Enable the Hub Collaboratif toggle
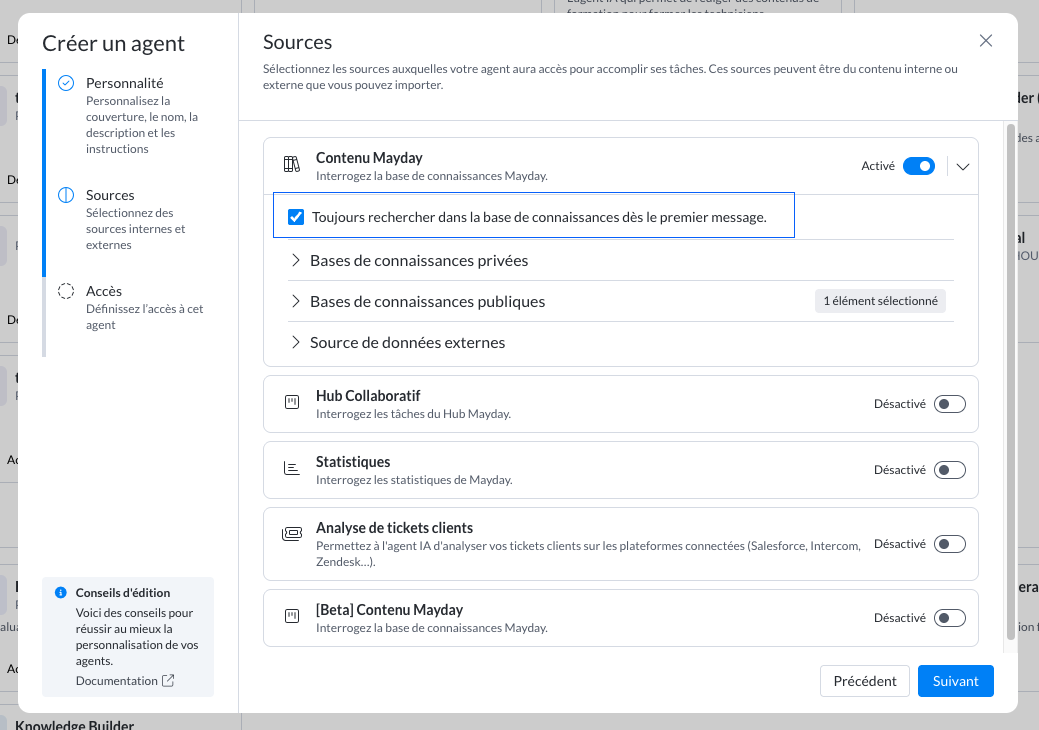This screenshot has width=1039, height=730. click(x=949, y=404)
